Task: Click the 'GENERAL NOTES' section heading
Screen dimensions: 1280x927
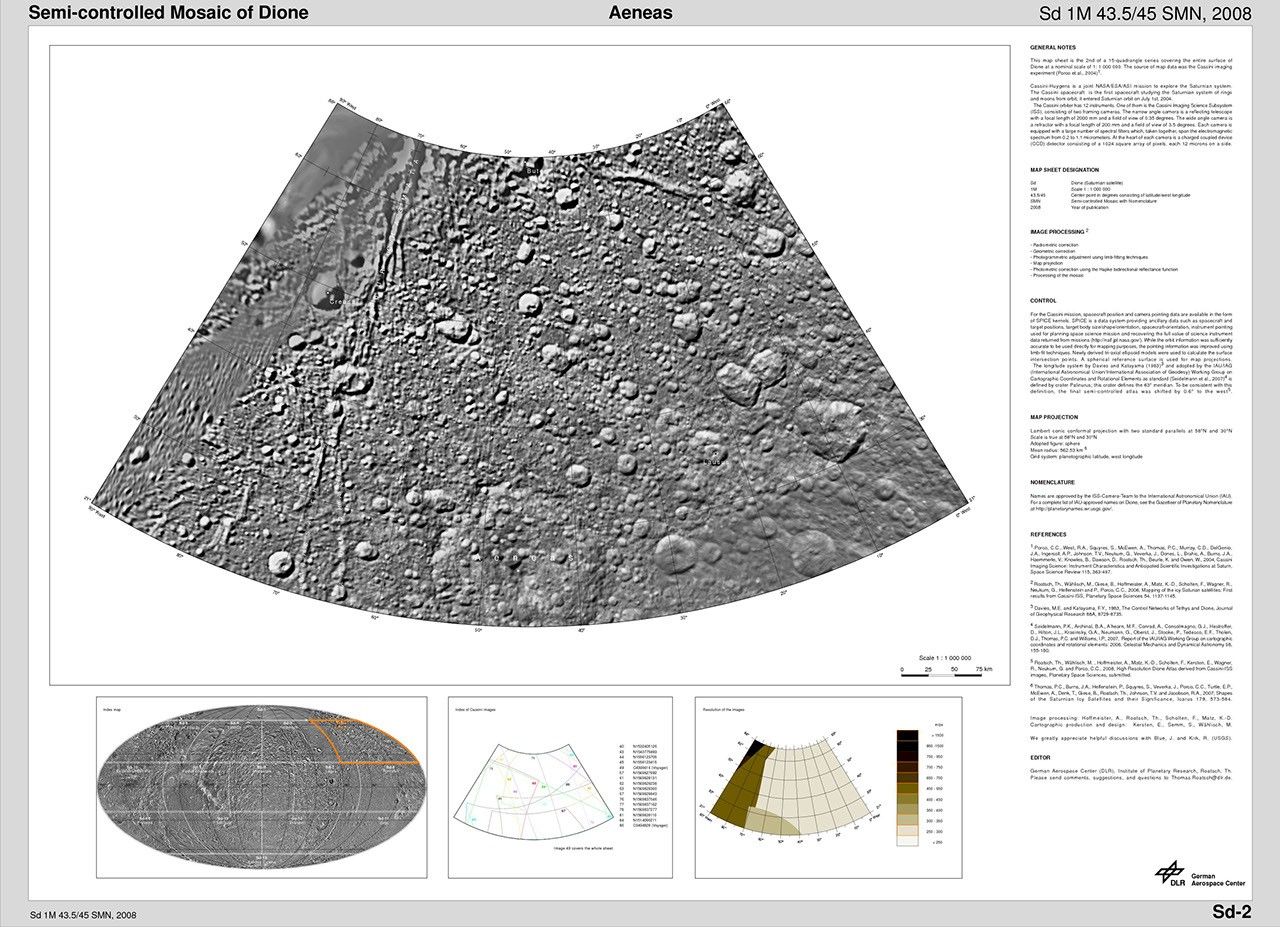Action: tap(1052, 48)
